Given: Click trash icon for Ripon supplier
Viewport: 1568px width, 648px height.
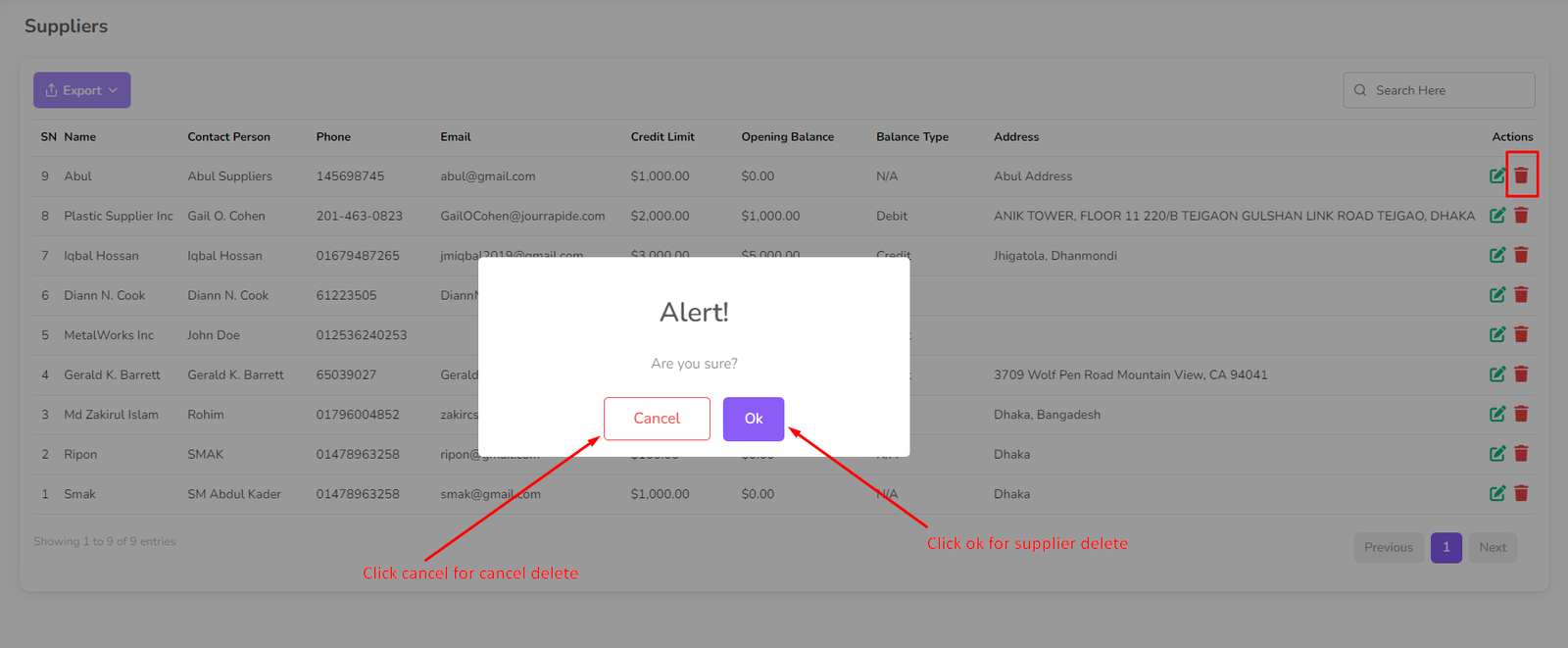Looking at the screenshot, I should pos(1521,454).
